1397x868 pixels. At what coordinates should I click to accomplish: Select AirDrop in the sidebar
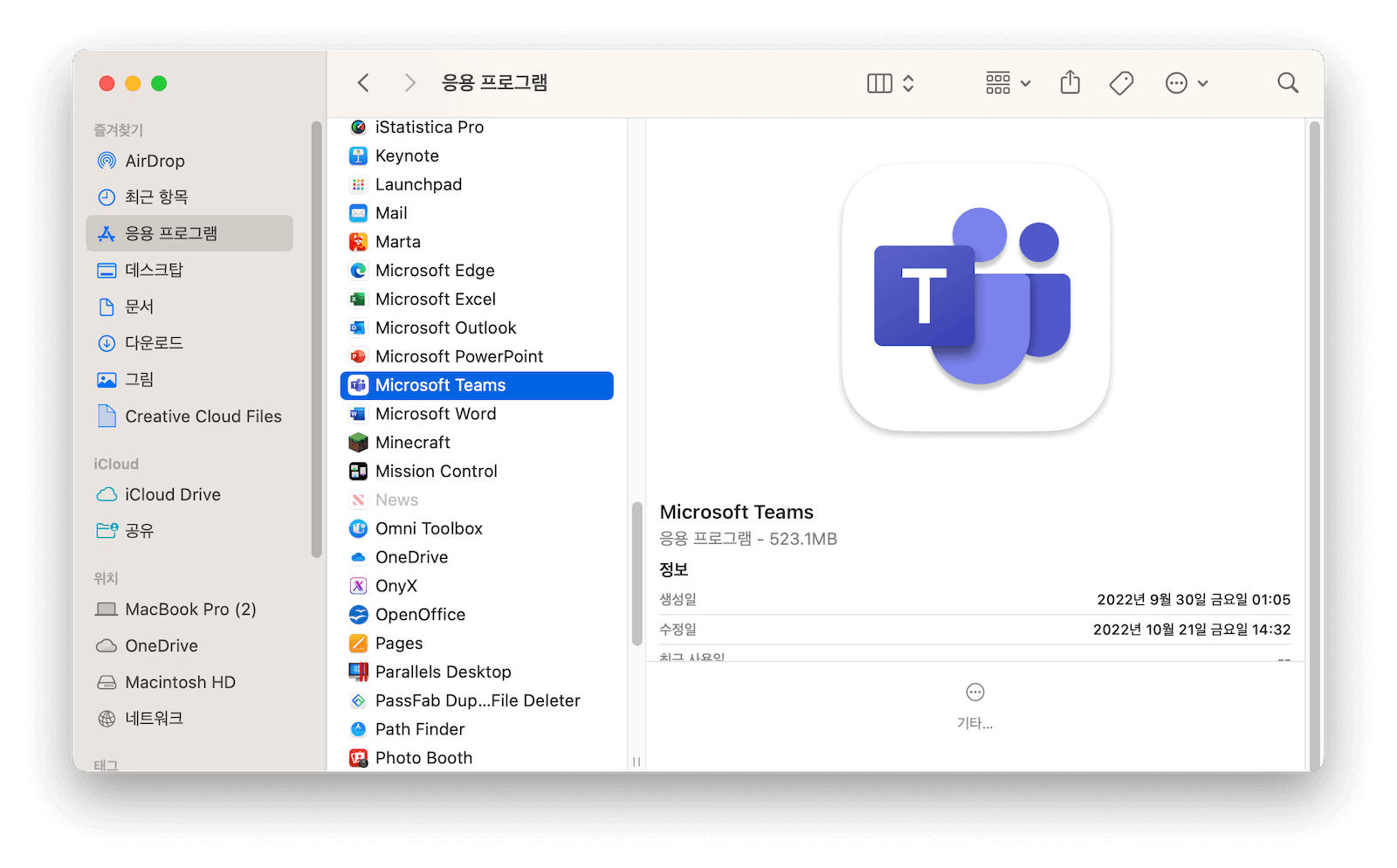pyautogui.click(x=189, y=161)
